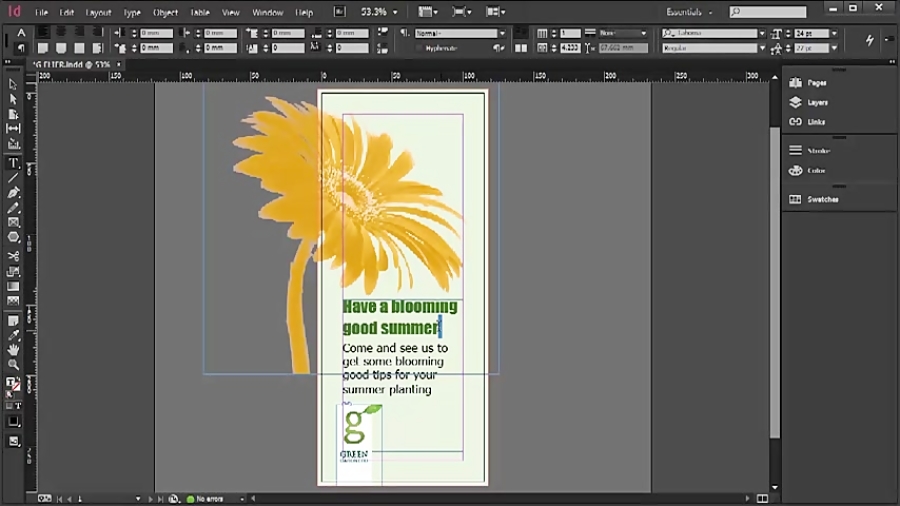Click the fill and stroke swatch in toolbox

[x=13, y=384]
